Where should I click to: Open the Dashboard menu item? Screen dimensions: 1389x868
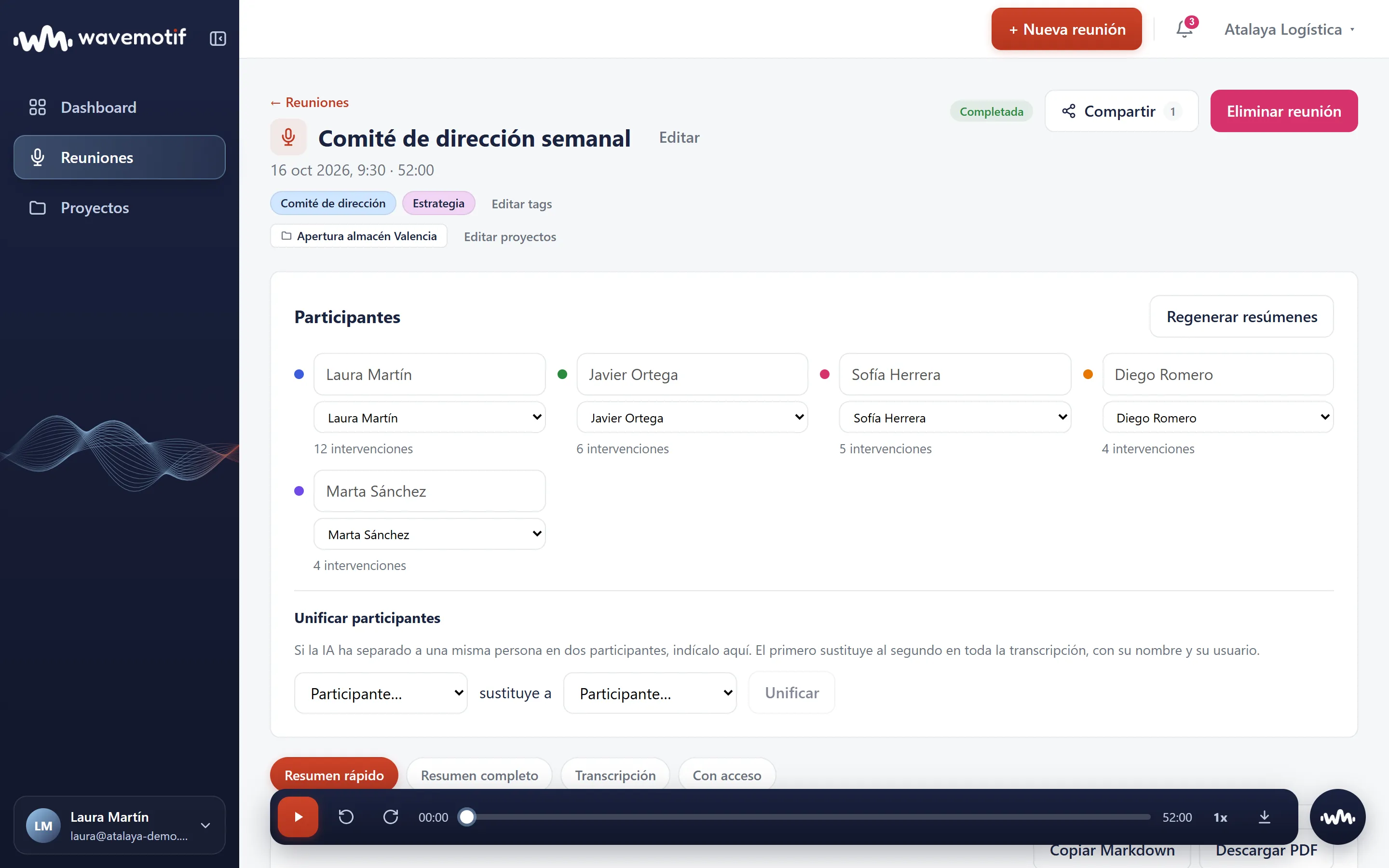coord(120,108)
